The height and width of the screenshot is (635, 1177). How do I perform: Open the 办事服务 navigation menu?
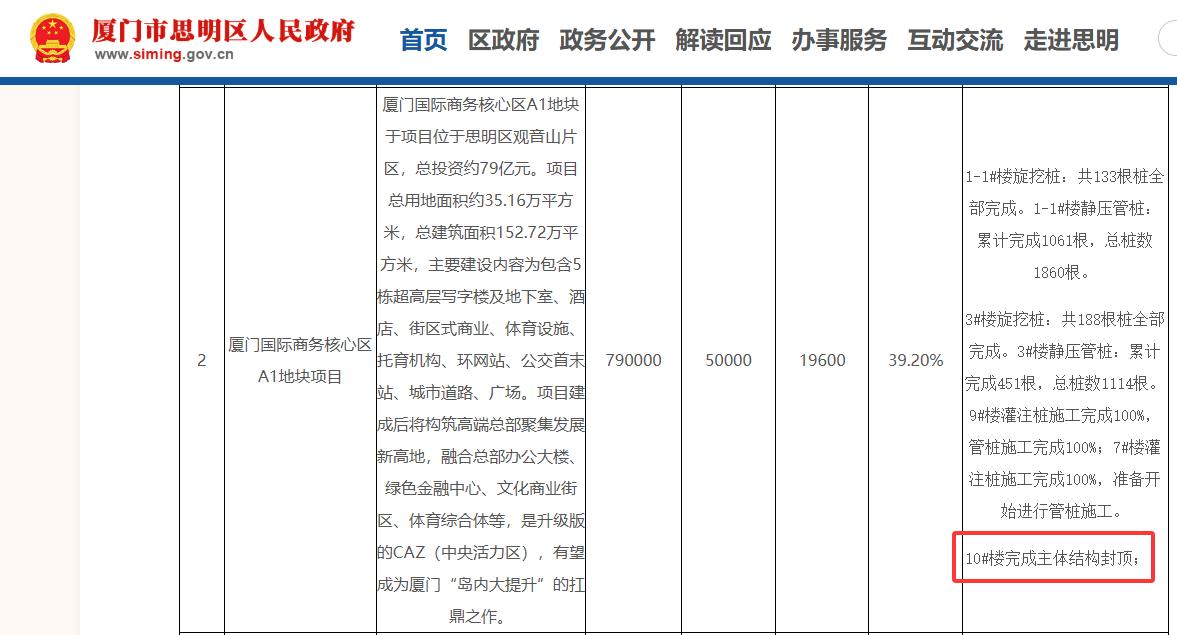click(839, 40)
